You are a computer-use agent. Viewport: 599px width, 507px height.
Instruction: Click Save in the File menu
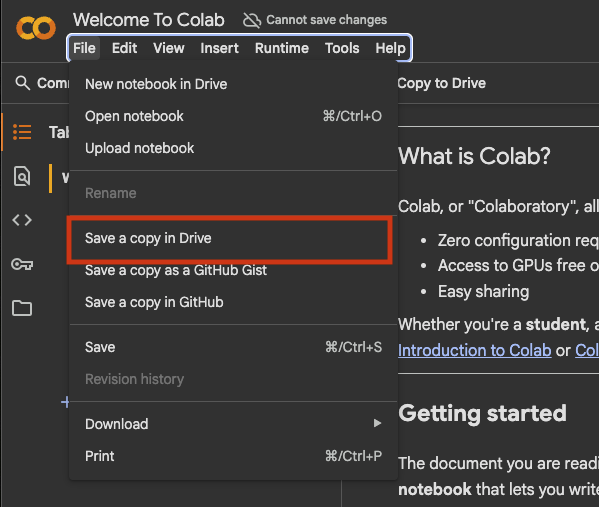coord(233,347)
